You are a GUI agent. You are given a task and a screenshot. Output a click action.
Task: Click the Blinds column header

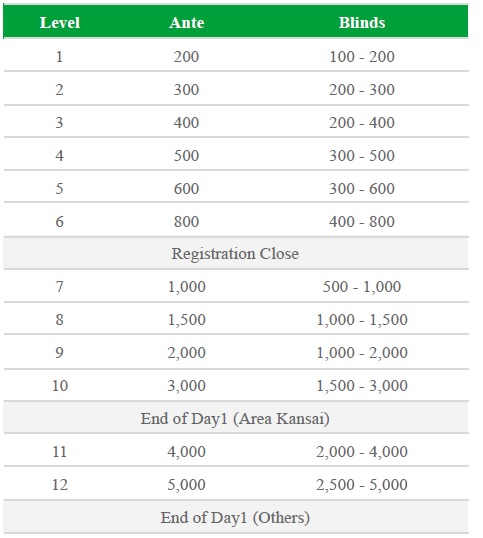(x=362, y=23)
